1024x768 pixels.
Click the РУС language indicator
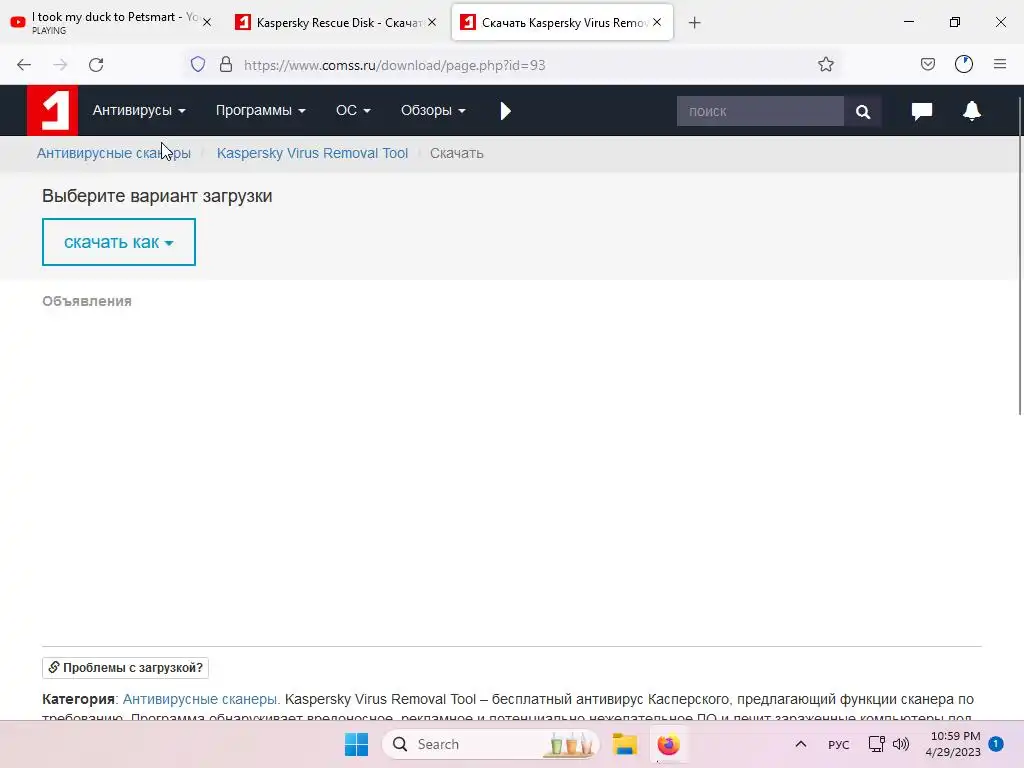coord(839,744)
